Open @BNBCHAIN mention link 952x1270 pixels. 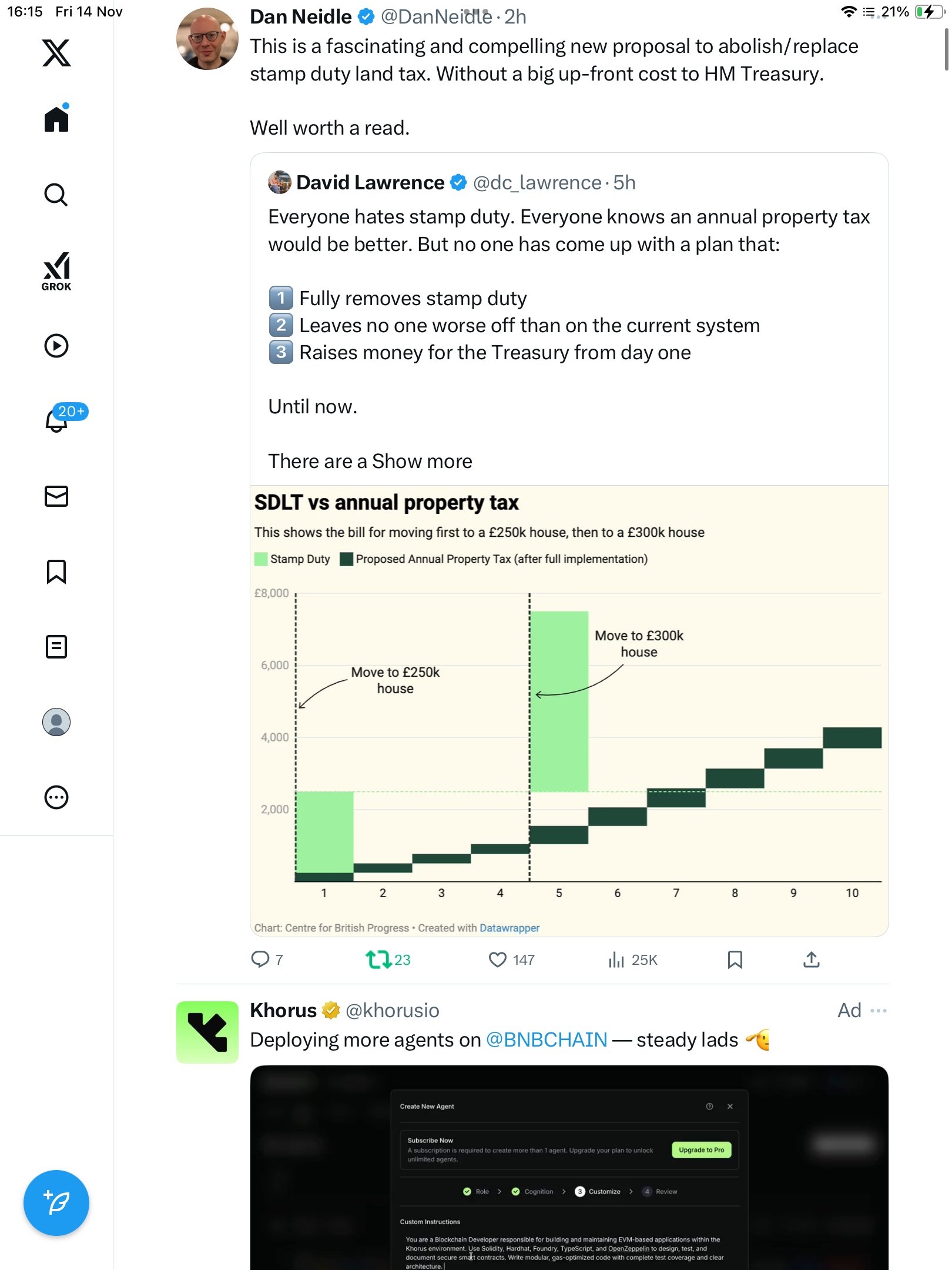click(547, 1040)
